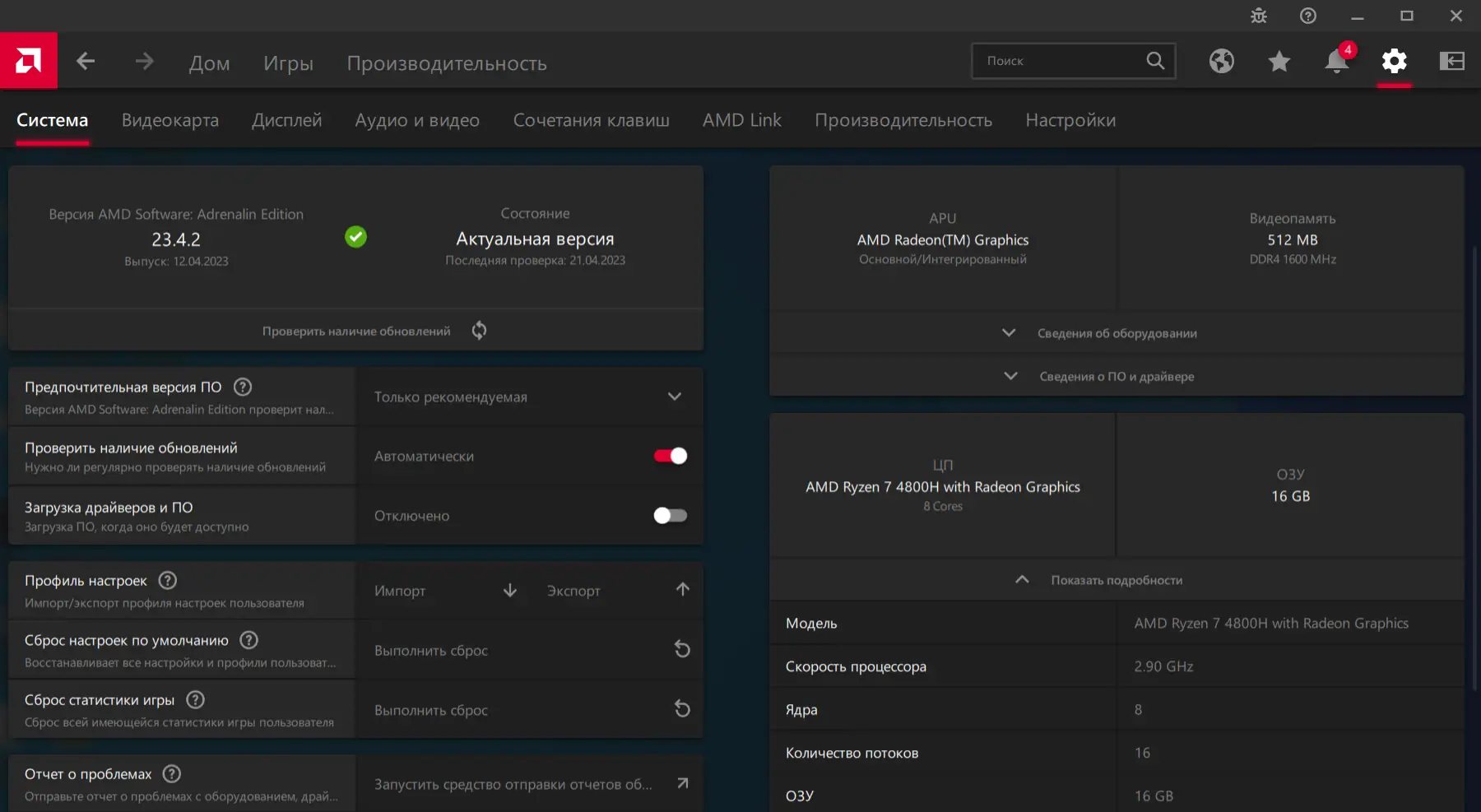Click Выполнить сброс for game statistics

pyautogui.click(x=529, y=709)
